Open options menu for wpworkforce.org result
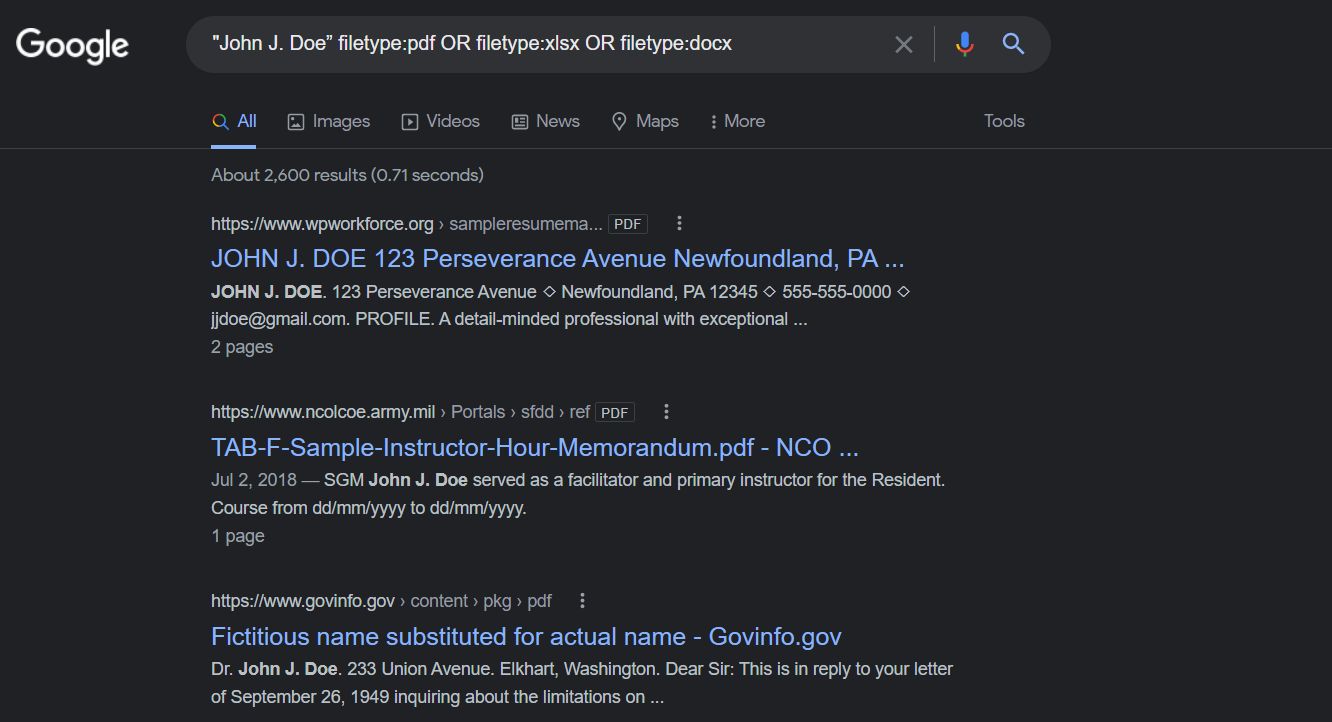The height and width of the screenshot is (722, 1332). 680,223
